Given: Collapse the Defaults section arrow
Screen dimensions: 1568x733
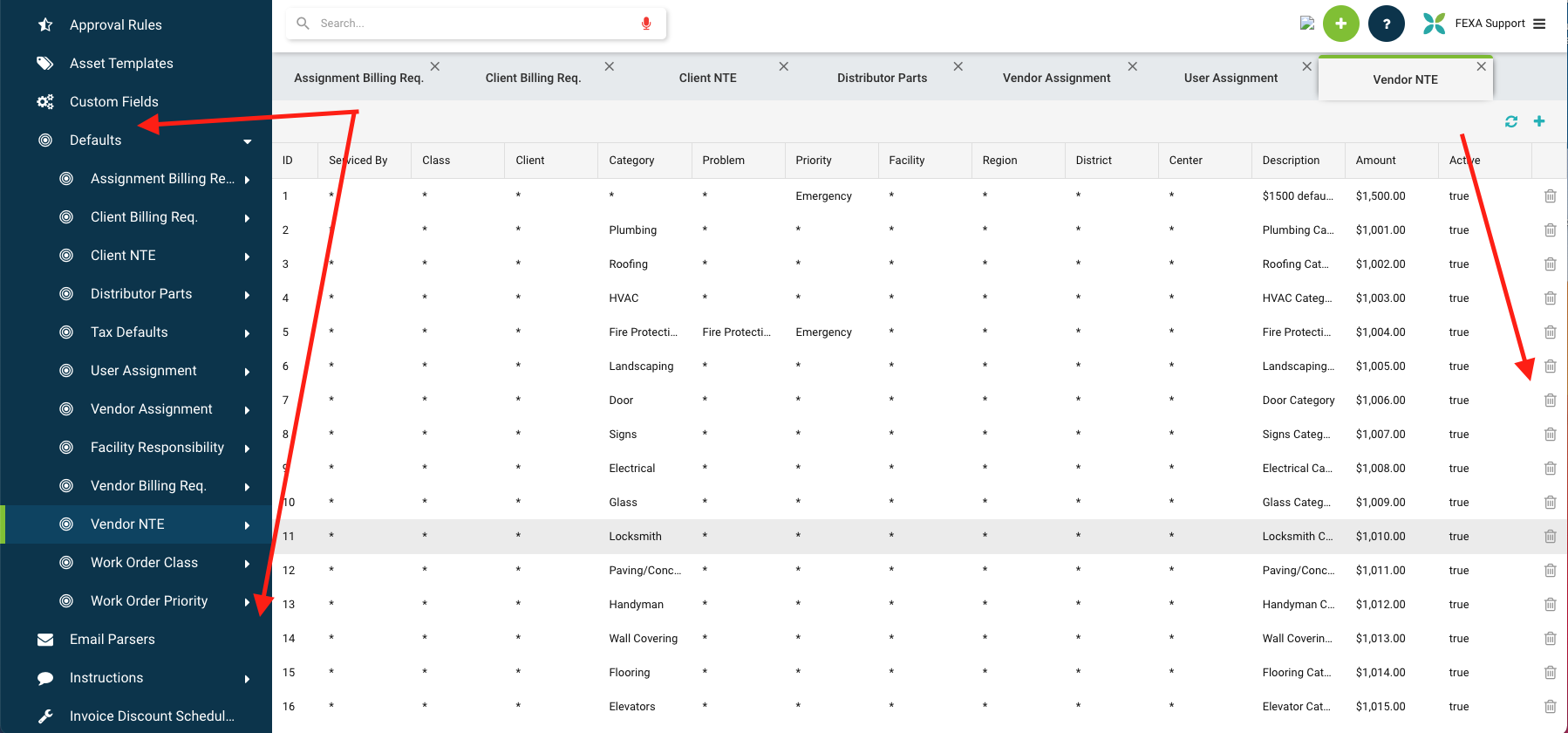Looking at the screenshot, I should click(248, 141).
